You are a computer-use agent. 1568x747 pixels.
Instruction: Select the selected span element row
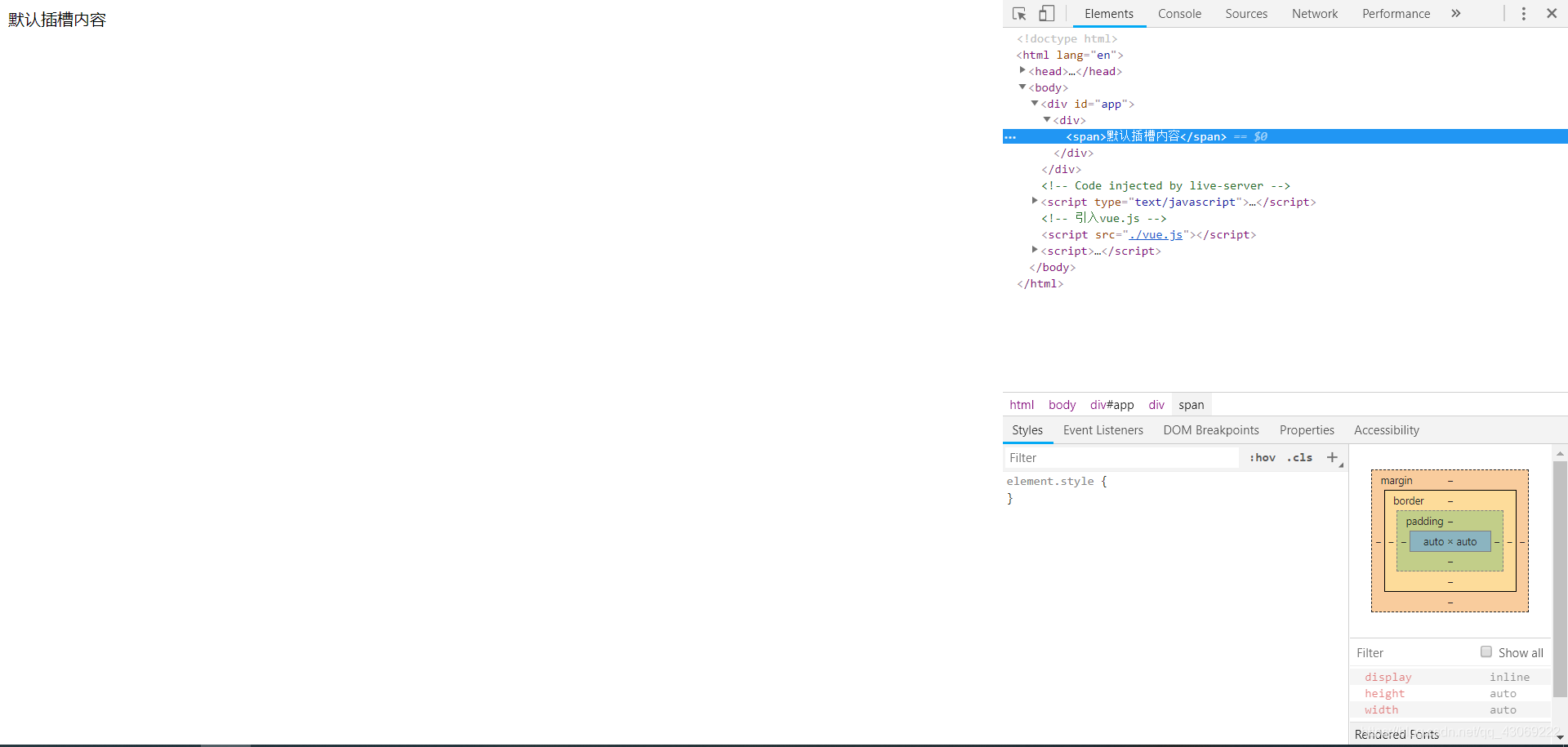pyautogui.click(x=1285, y=136)
